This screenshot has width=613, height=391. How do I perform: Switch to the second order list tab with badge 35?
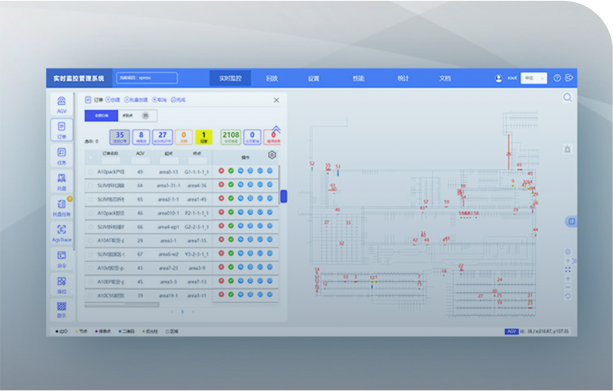pos(137,116)
